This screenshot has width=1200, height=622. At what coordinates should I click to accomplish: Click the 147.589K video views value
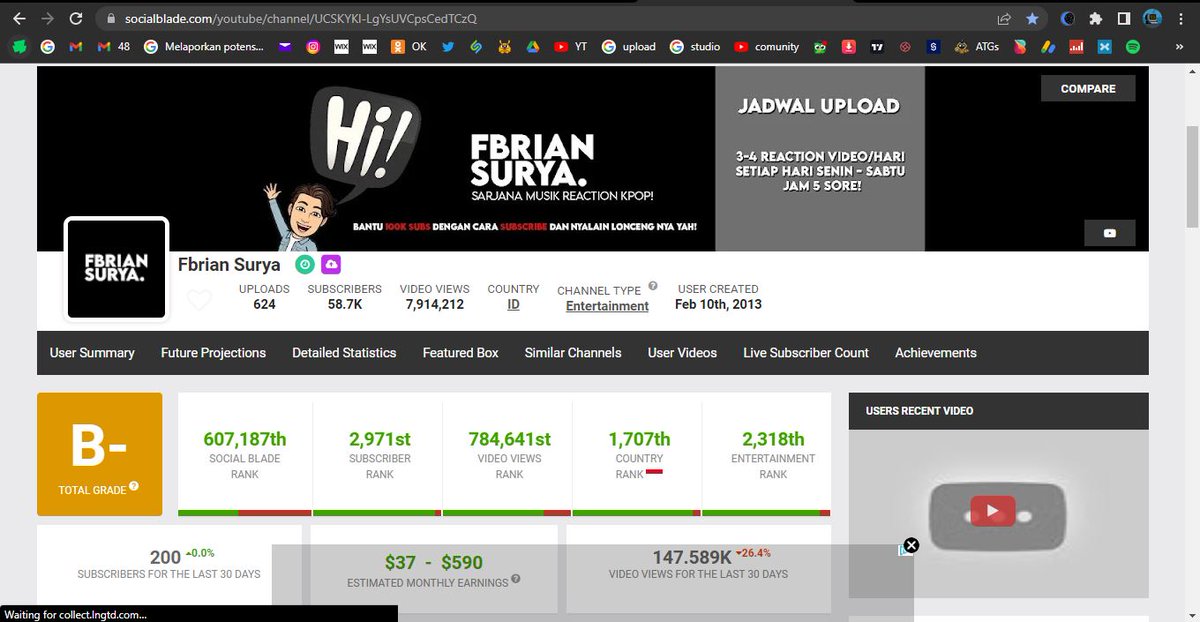pos(692,557)
